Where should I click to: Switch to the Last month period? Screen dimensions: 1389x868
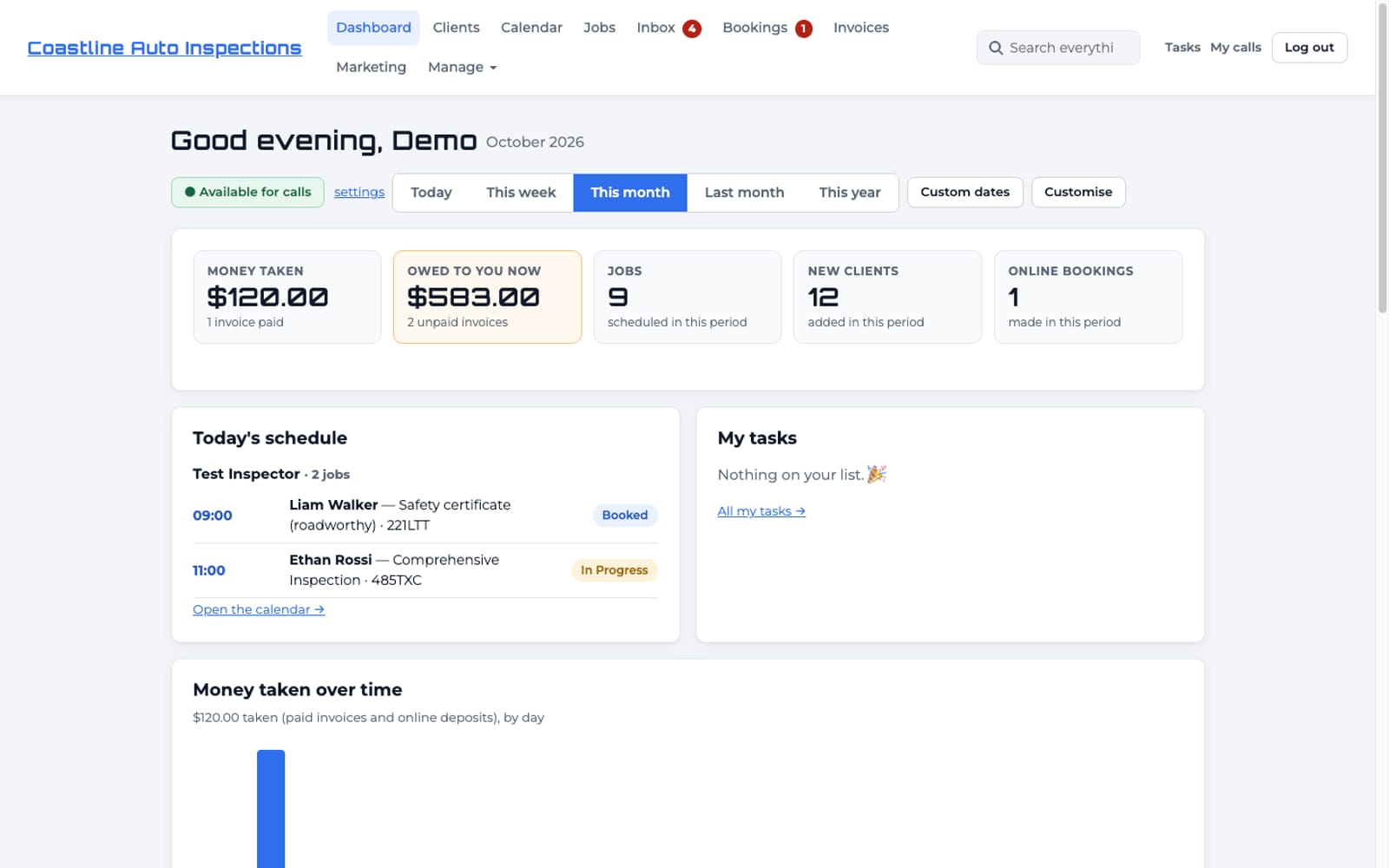tap(744, 193)
